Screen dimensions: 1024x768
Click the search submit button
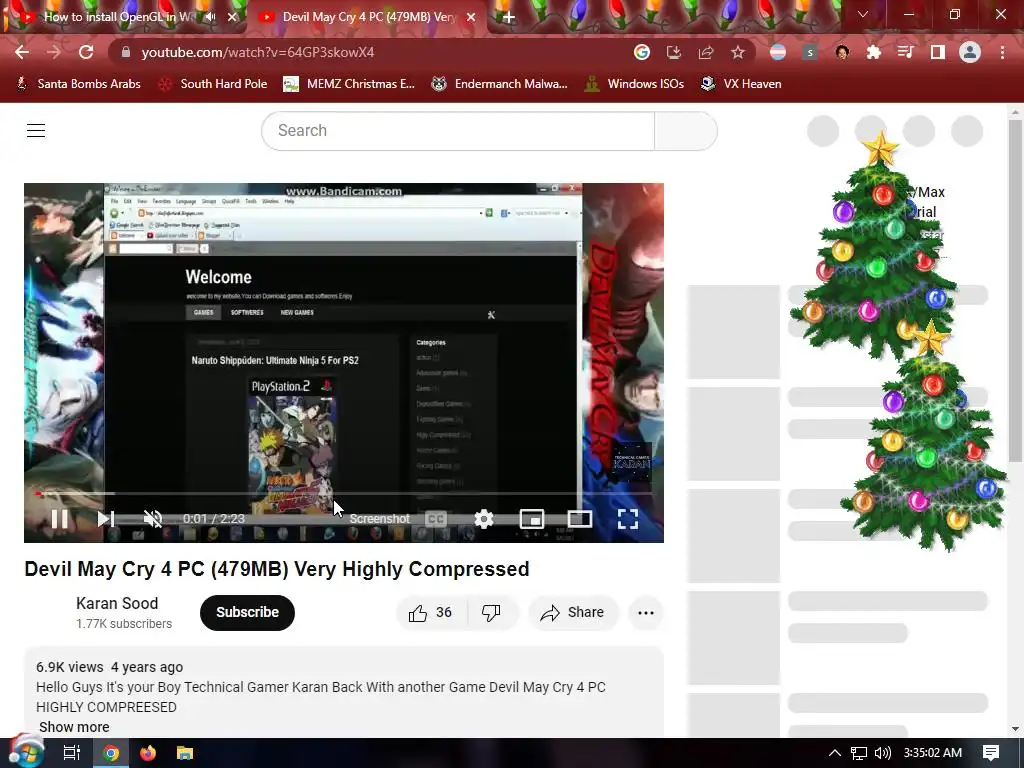coord(686,131)
